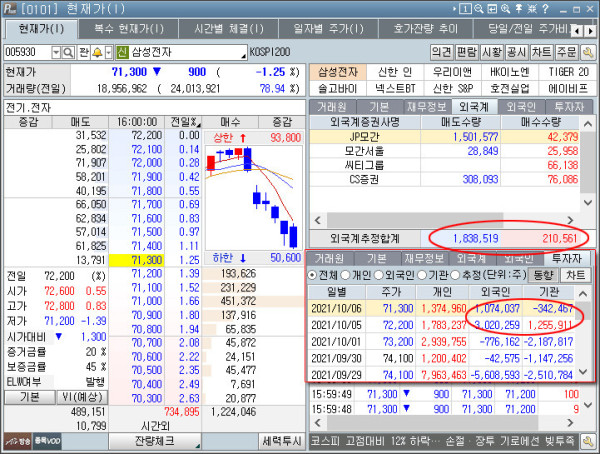Open the stock code dropdown arrow
Screen dimensions: 600x454
[56, 52]
